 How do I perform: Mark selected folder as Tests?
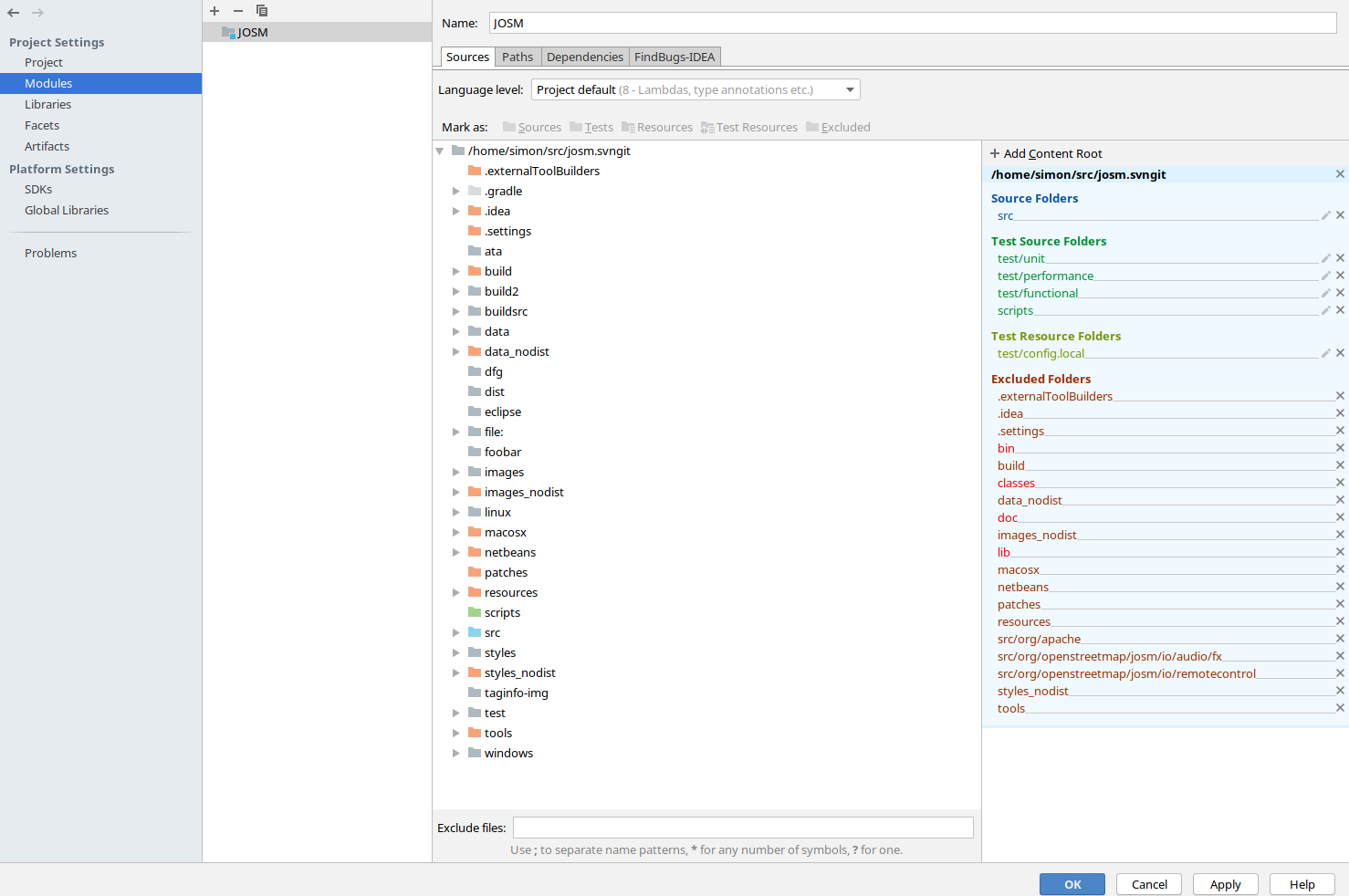591,127
